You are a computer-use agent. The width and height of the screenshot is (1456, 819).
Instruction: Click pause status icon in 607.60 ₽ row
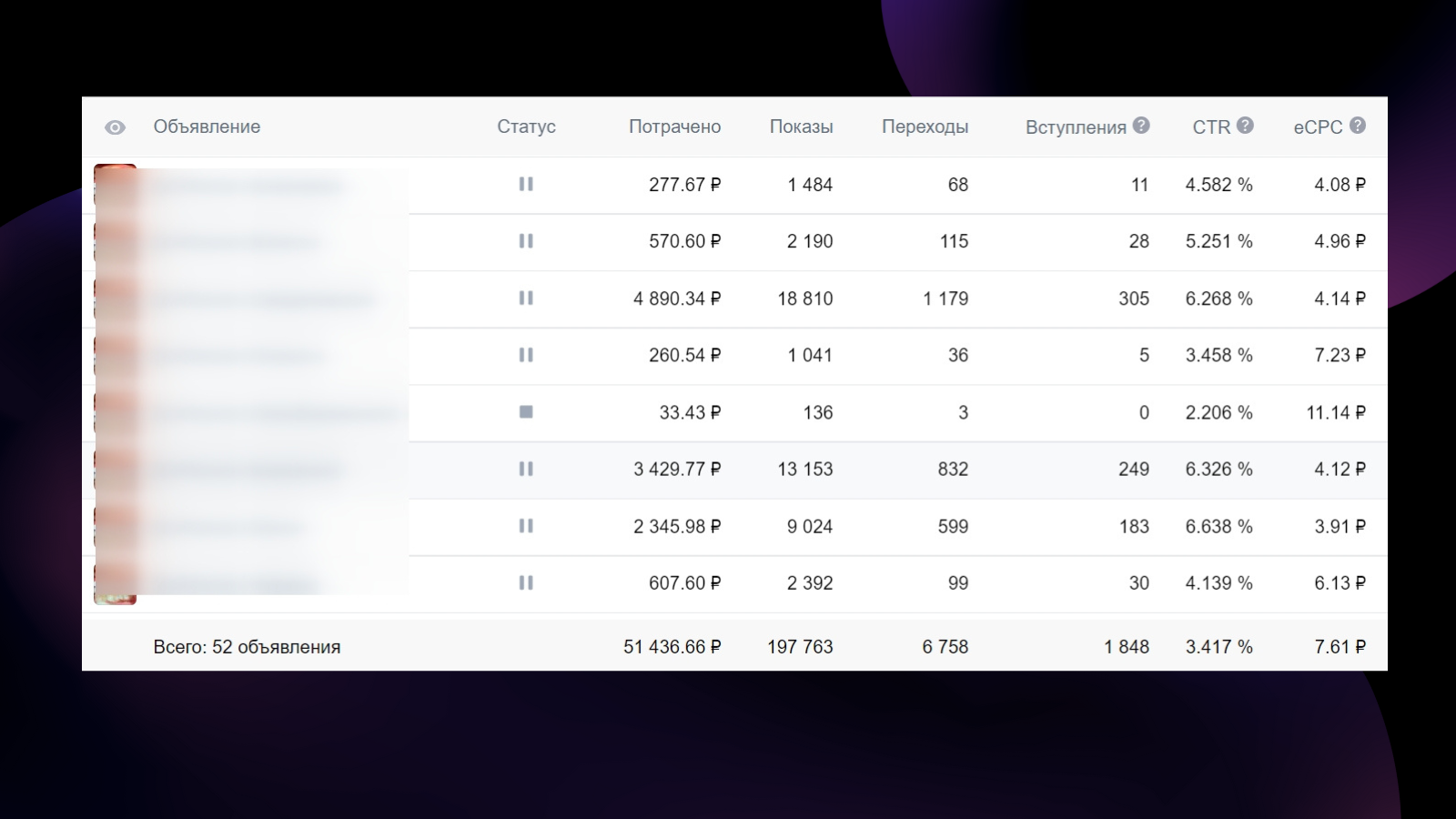526,582
